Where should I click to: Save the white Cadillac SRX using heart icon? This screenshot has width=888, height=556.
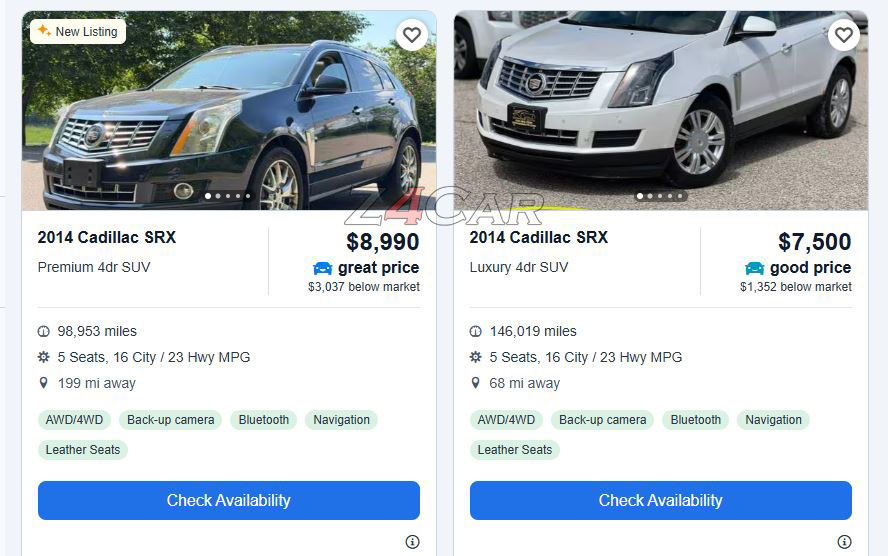(844, 35)
